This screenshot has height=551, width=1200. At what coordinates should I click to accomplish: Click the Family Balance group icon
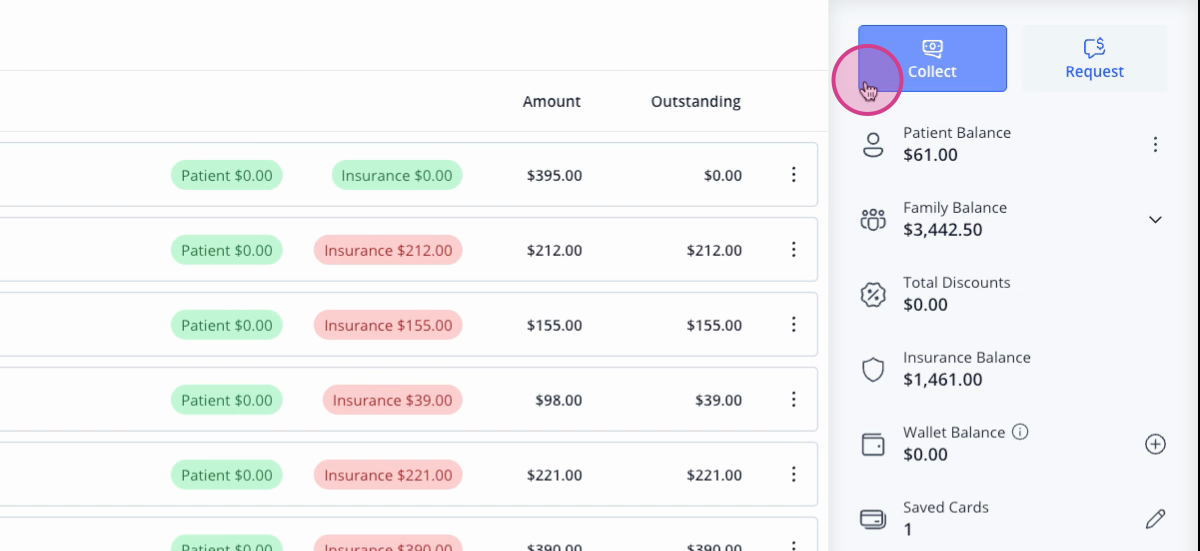(x=873, y=220)
